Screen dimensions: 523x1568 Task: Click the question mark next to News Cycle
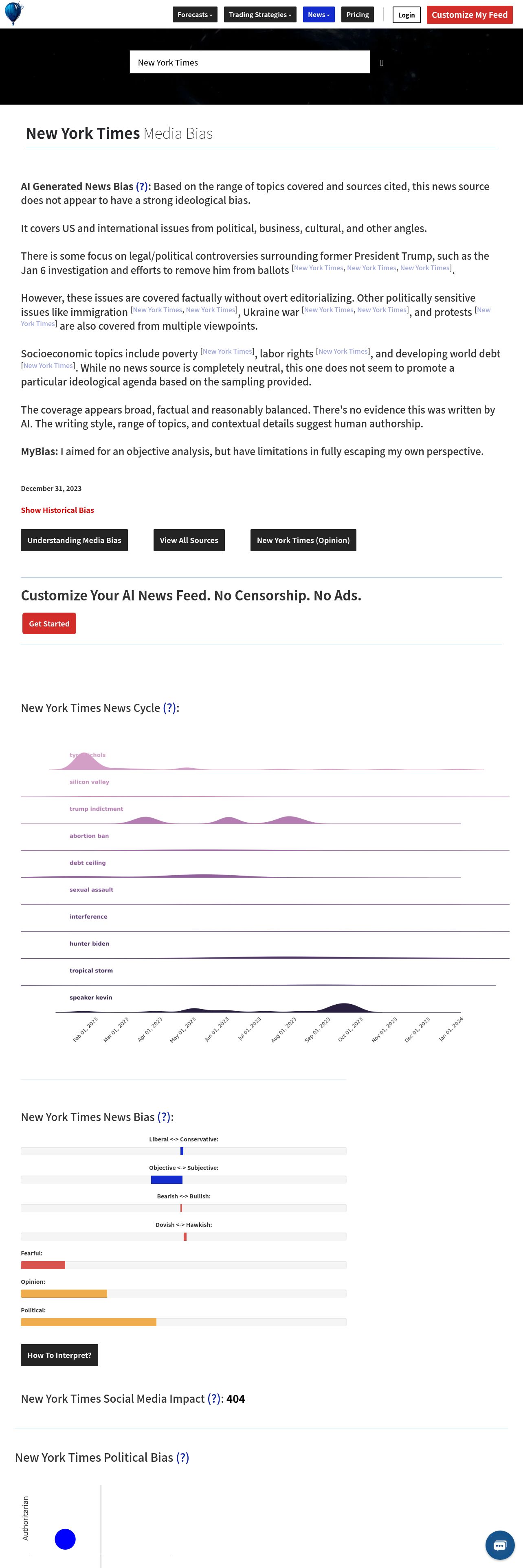coord(170,708)
